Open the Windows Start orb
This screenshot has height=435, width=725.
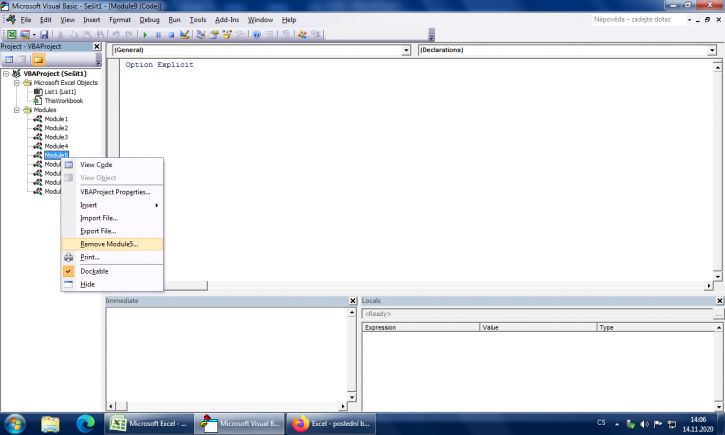15,423
